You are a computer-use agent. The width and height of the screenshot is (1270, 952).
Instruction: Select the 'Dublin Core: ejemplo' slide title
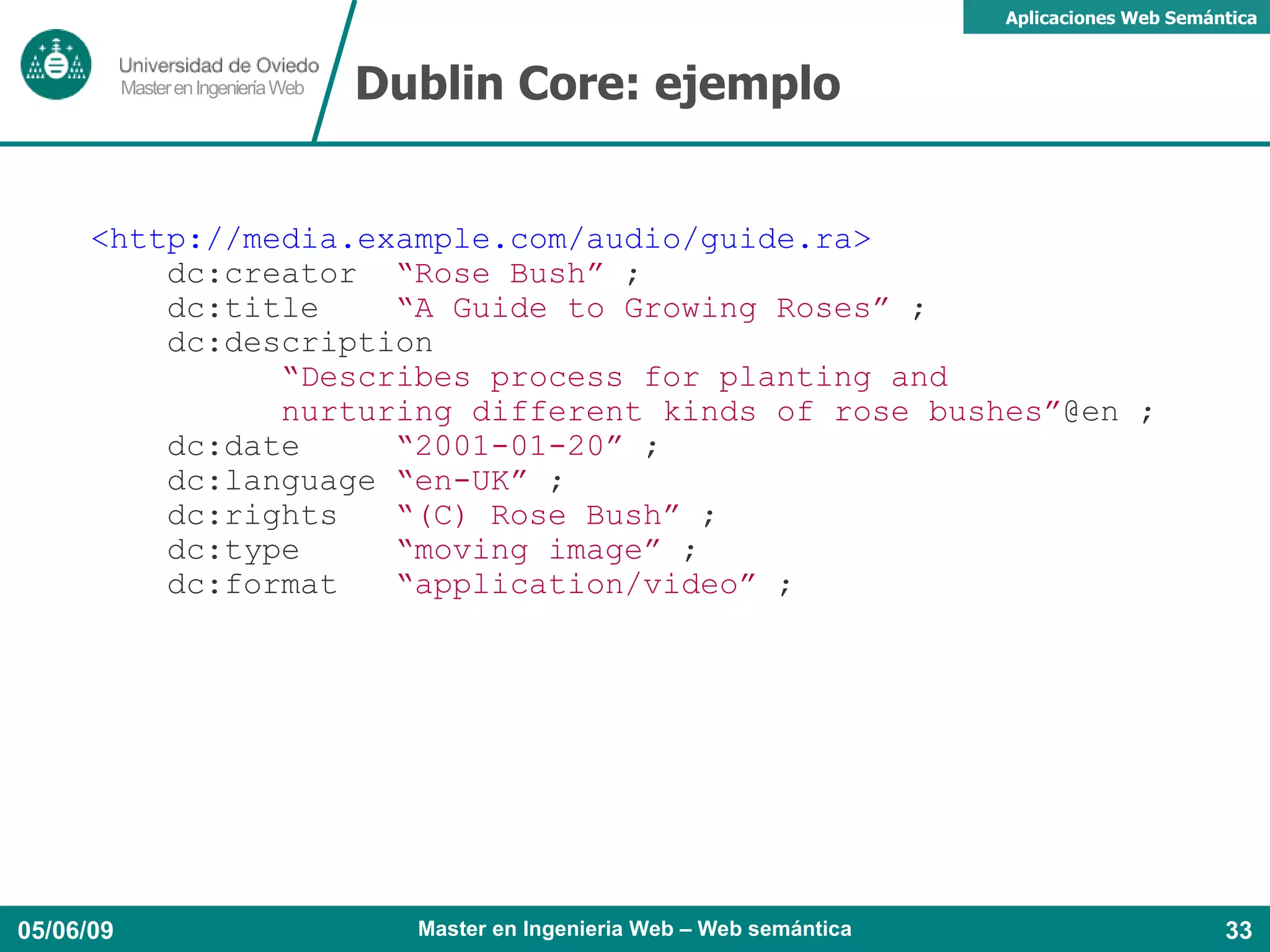click(597, 84)
